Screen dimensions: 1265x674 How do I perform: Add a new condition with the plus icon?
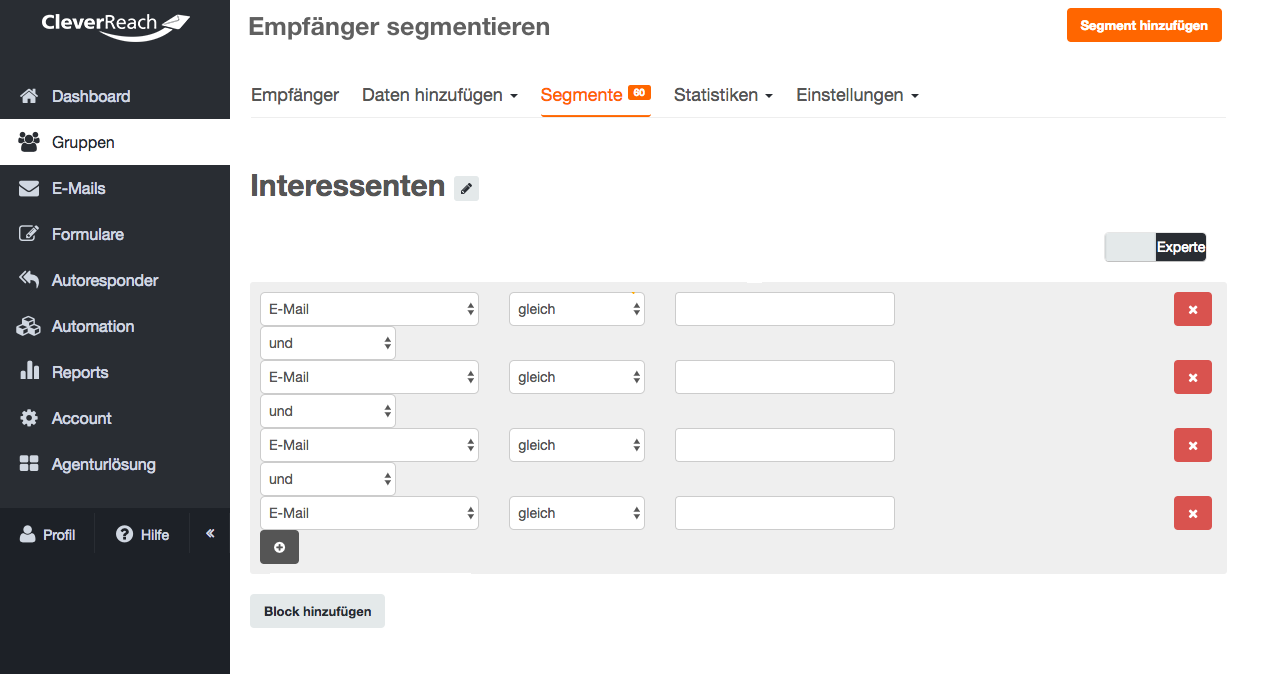tap(279, 547)
